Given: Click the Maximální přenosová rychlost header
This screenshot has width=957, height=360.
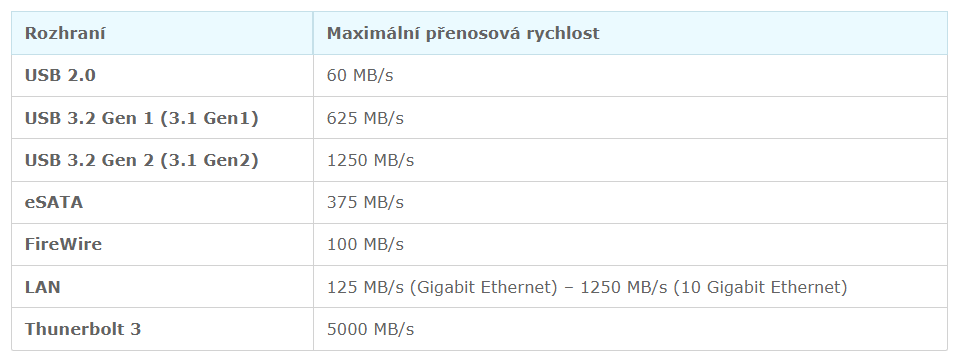Looking at the screenshot, I should 463,33.
